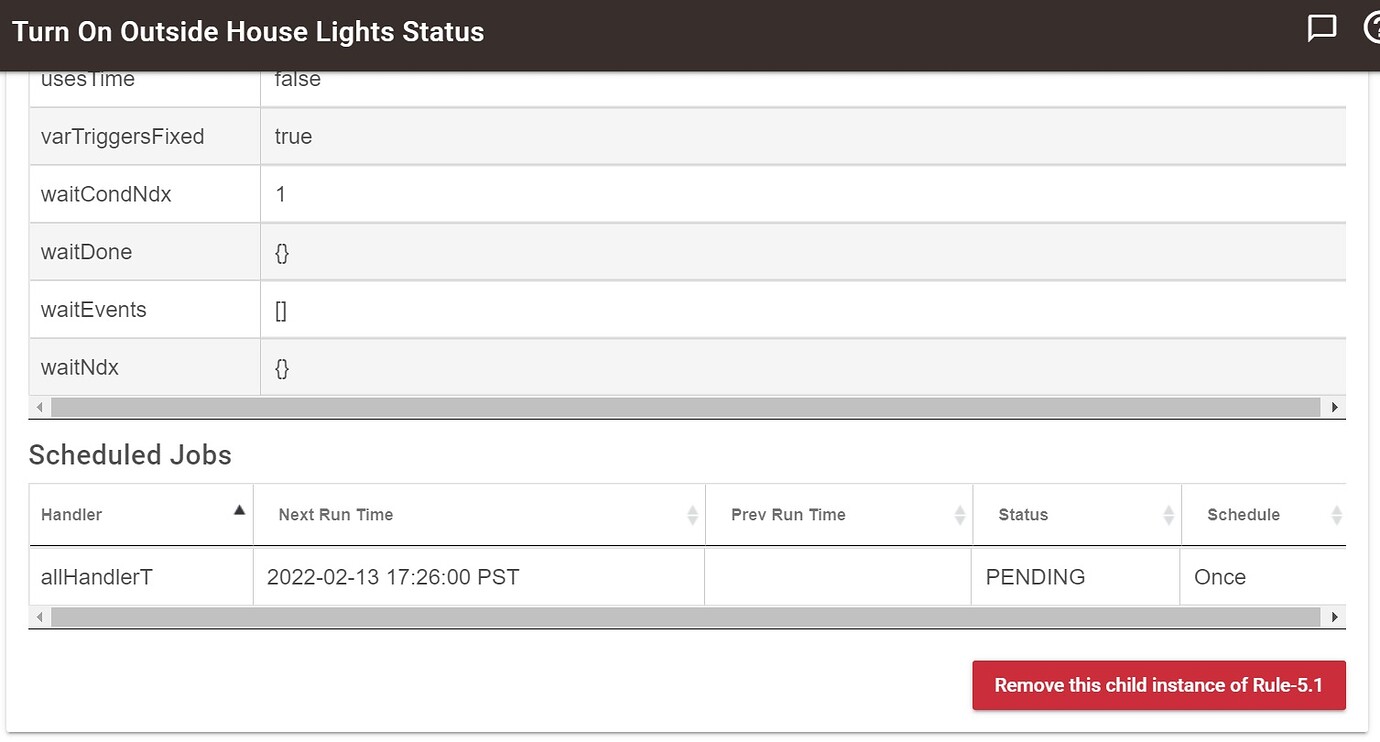Click the sort arrows on the Status column

1169,514
